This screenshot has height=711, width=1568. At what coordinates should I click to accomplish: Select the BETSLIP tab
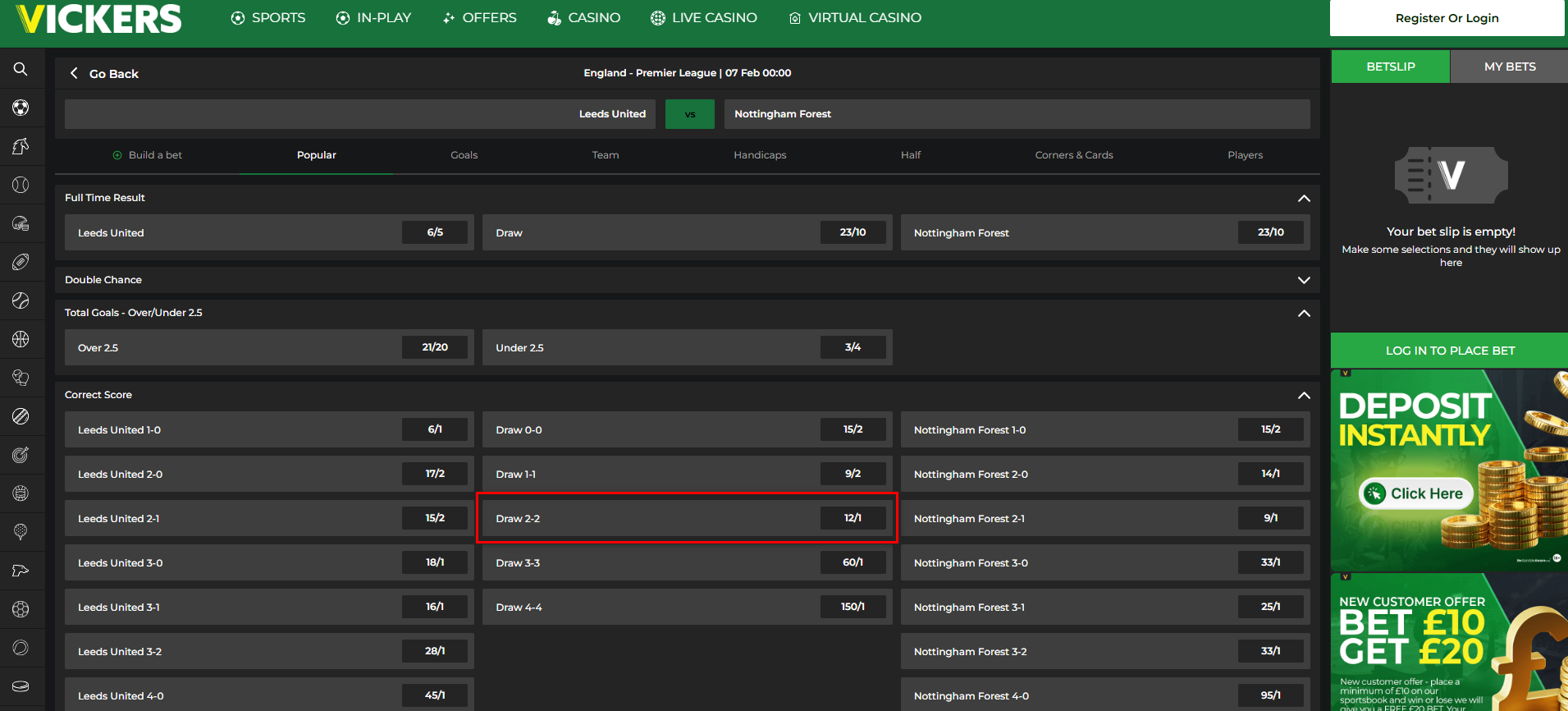[1391, 67]
